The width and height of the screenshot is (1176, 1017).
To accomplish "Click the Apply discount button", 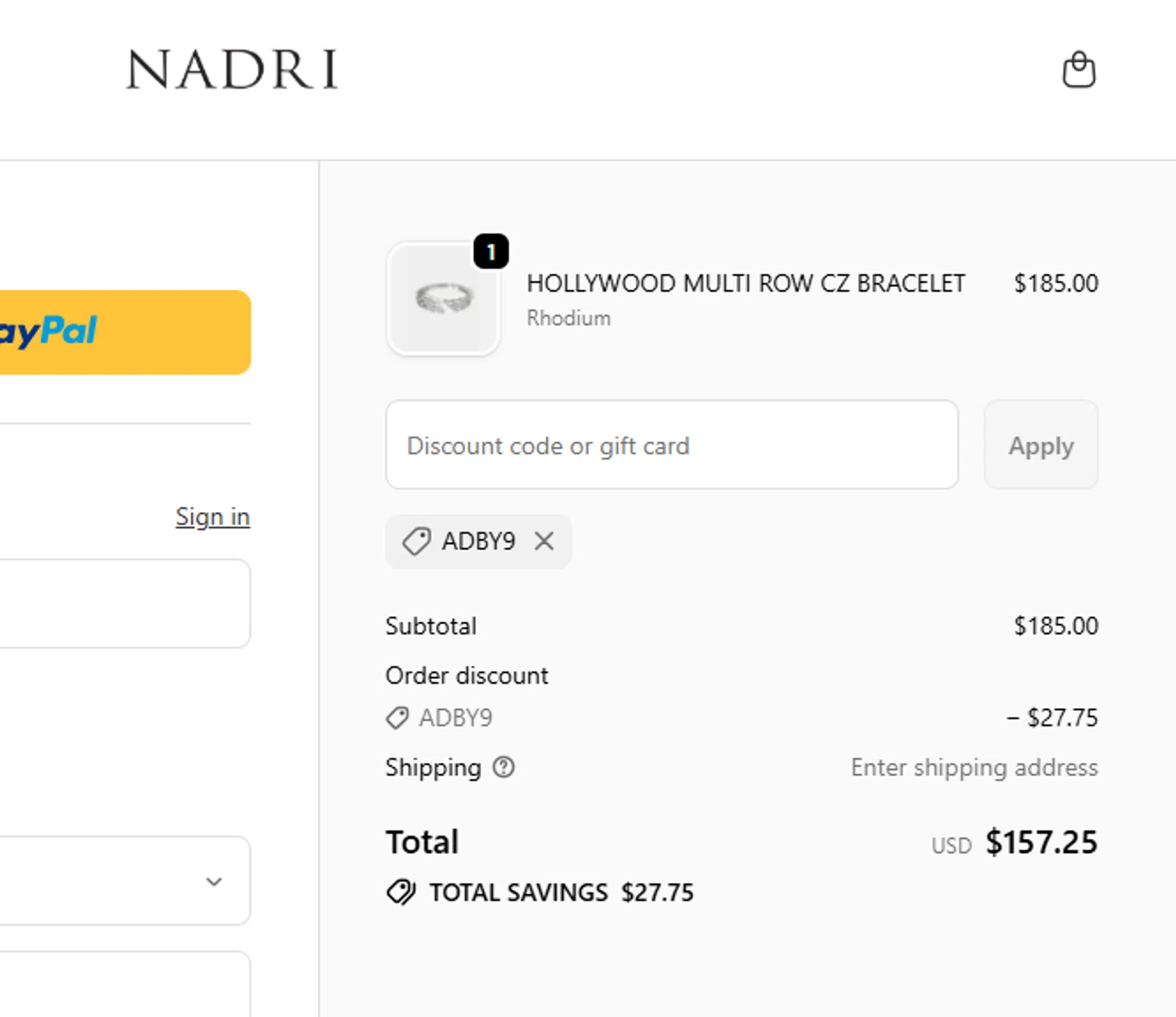I will point(1041,445).
